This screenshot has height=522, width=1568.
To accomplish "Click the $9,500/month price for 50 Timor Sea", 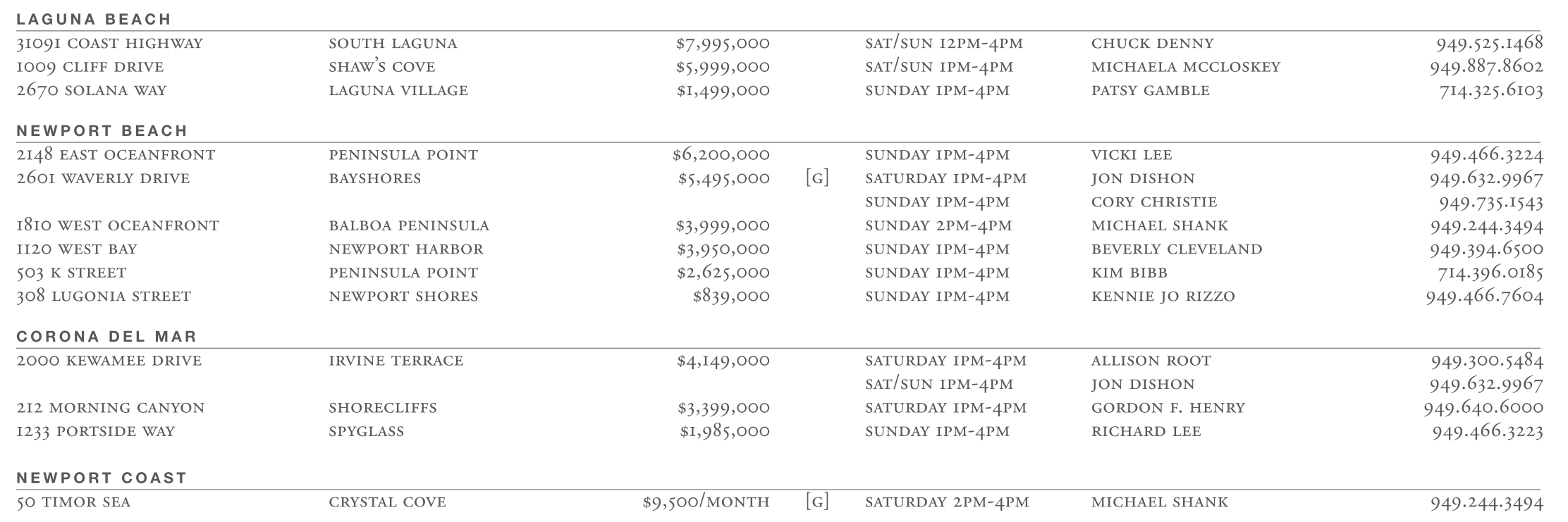I will tap(706, 502).
